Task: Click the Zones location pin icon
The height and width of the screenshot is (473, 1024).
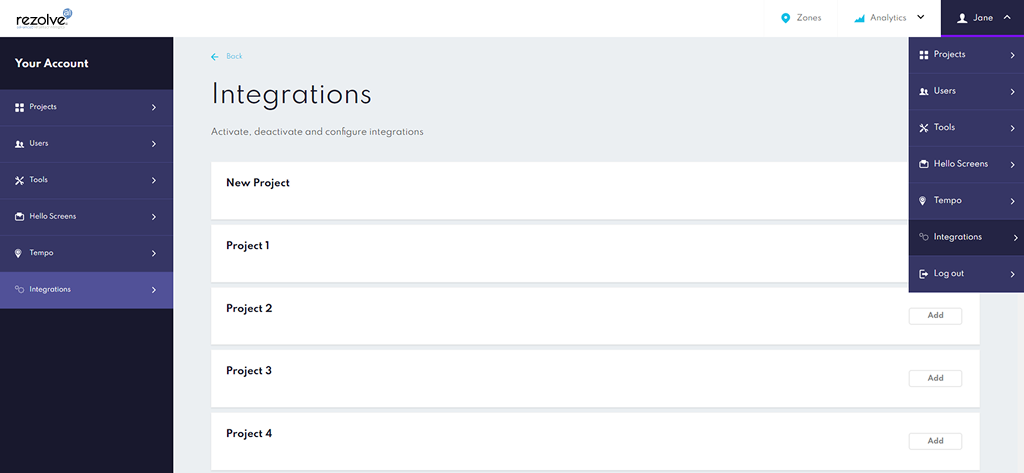Action: pos(785,18)
